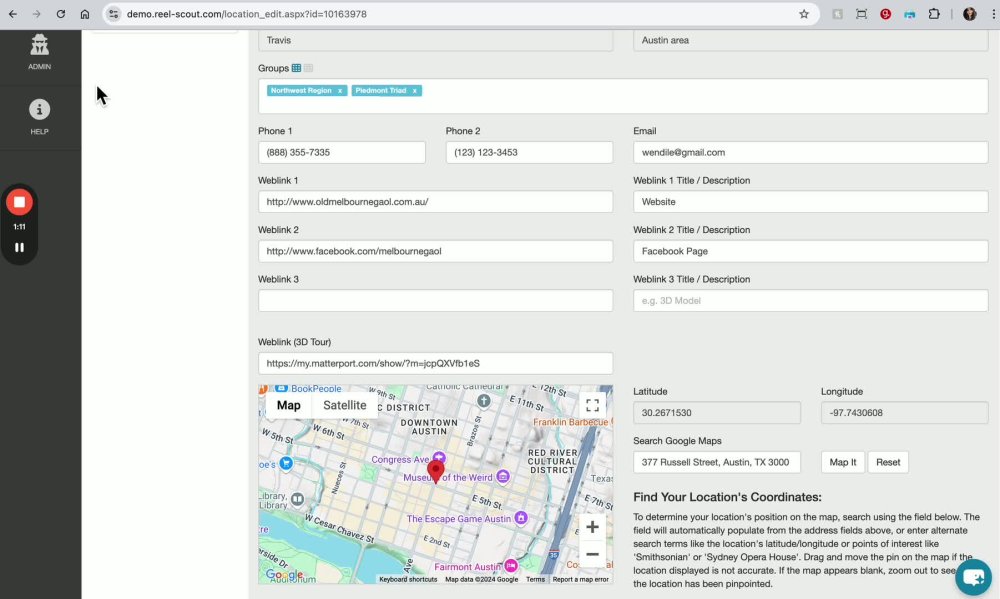Select the Map view tab
Screen dimensions: 1000x599
click(288, 405)
